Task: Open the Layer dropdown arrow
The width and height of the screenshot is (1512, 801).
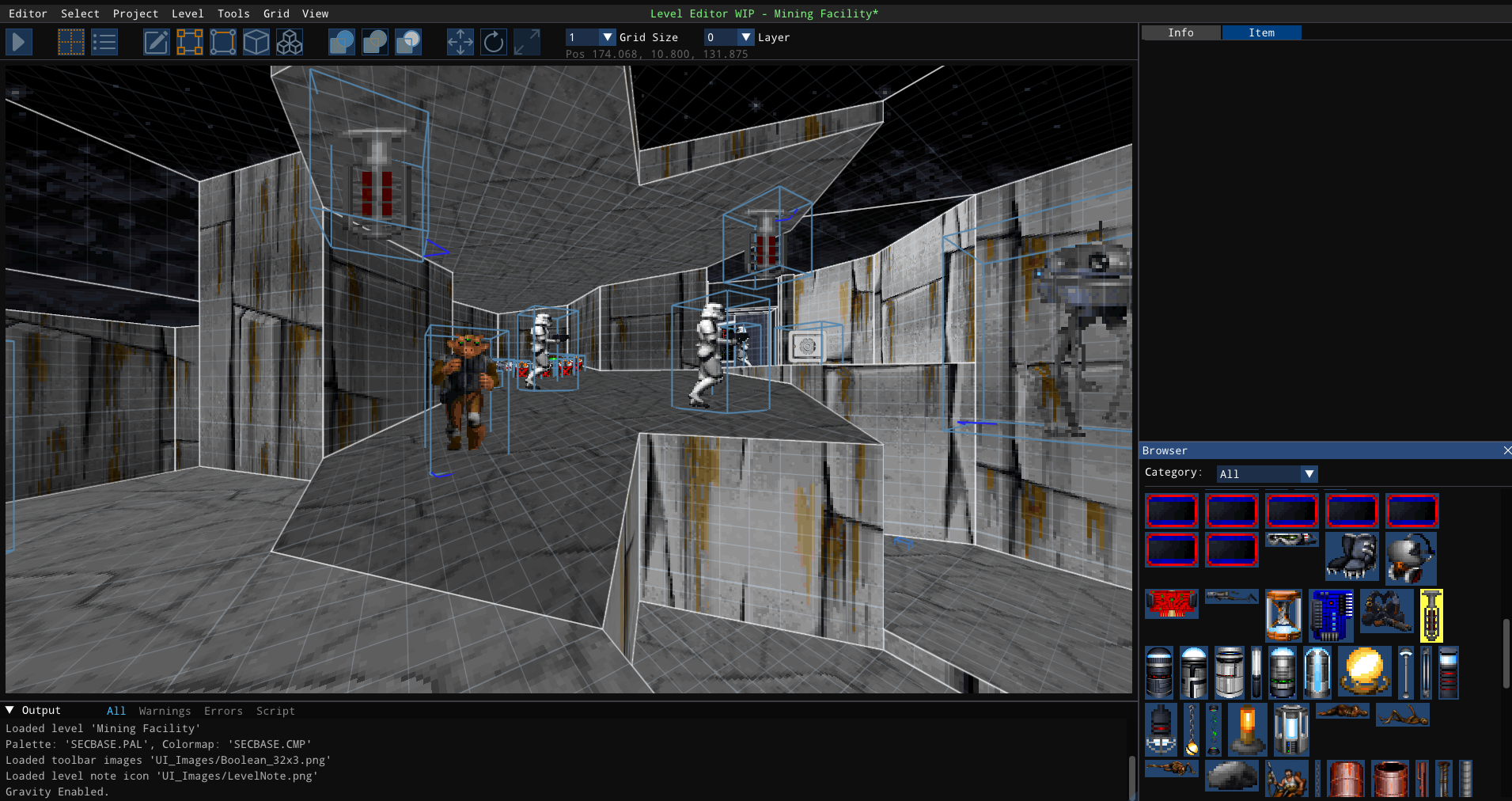Action: tap(745, 37)
